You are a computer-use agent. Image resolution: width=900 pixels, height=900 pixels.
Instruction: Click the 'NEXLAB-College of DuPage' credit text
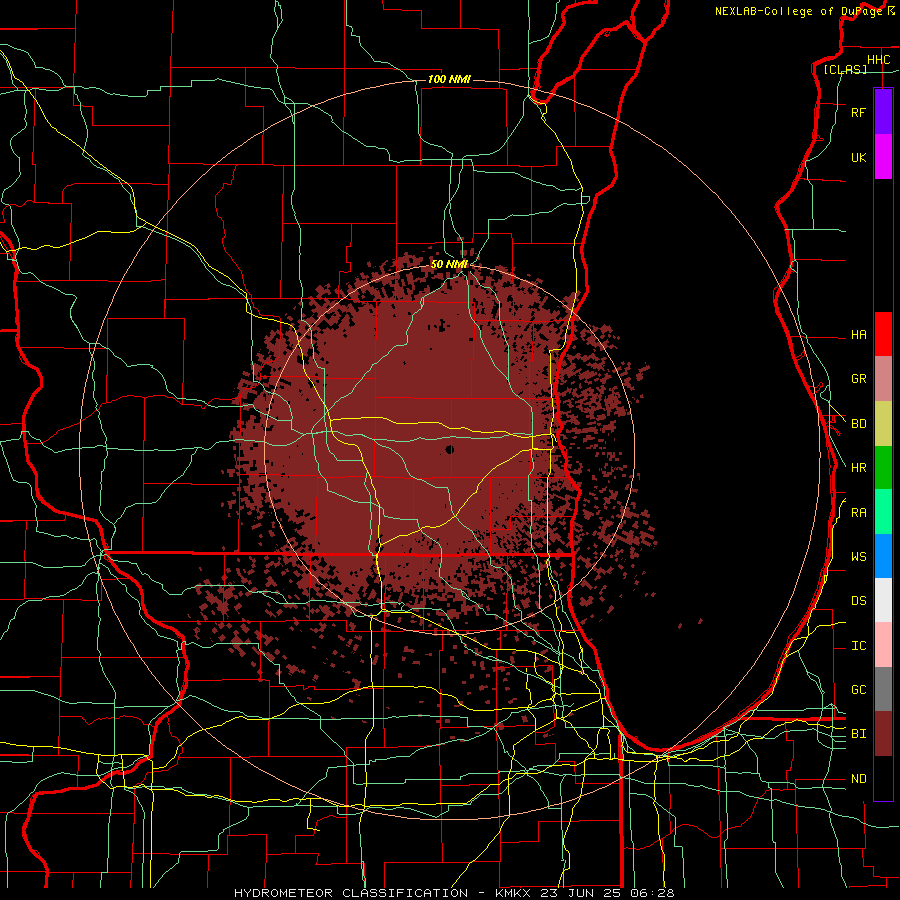798,11
